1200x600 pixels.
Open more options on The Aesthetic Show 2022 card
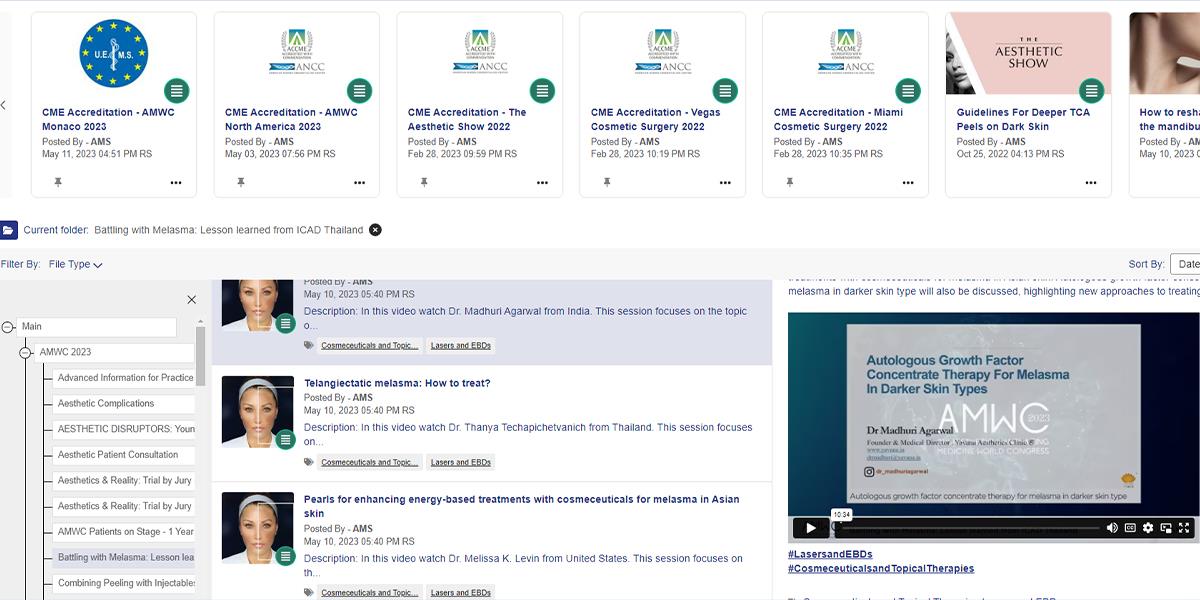click(542, 183)
